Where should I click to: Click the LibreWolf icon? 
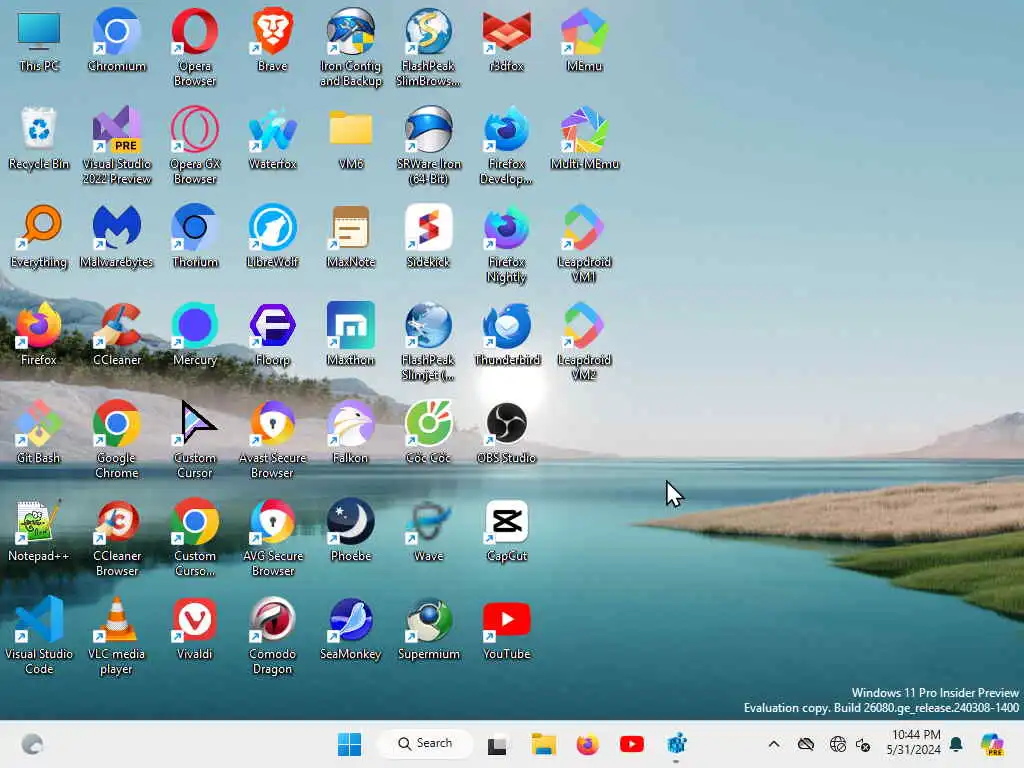pos(272,236)
